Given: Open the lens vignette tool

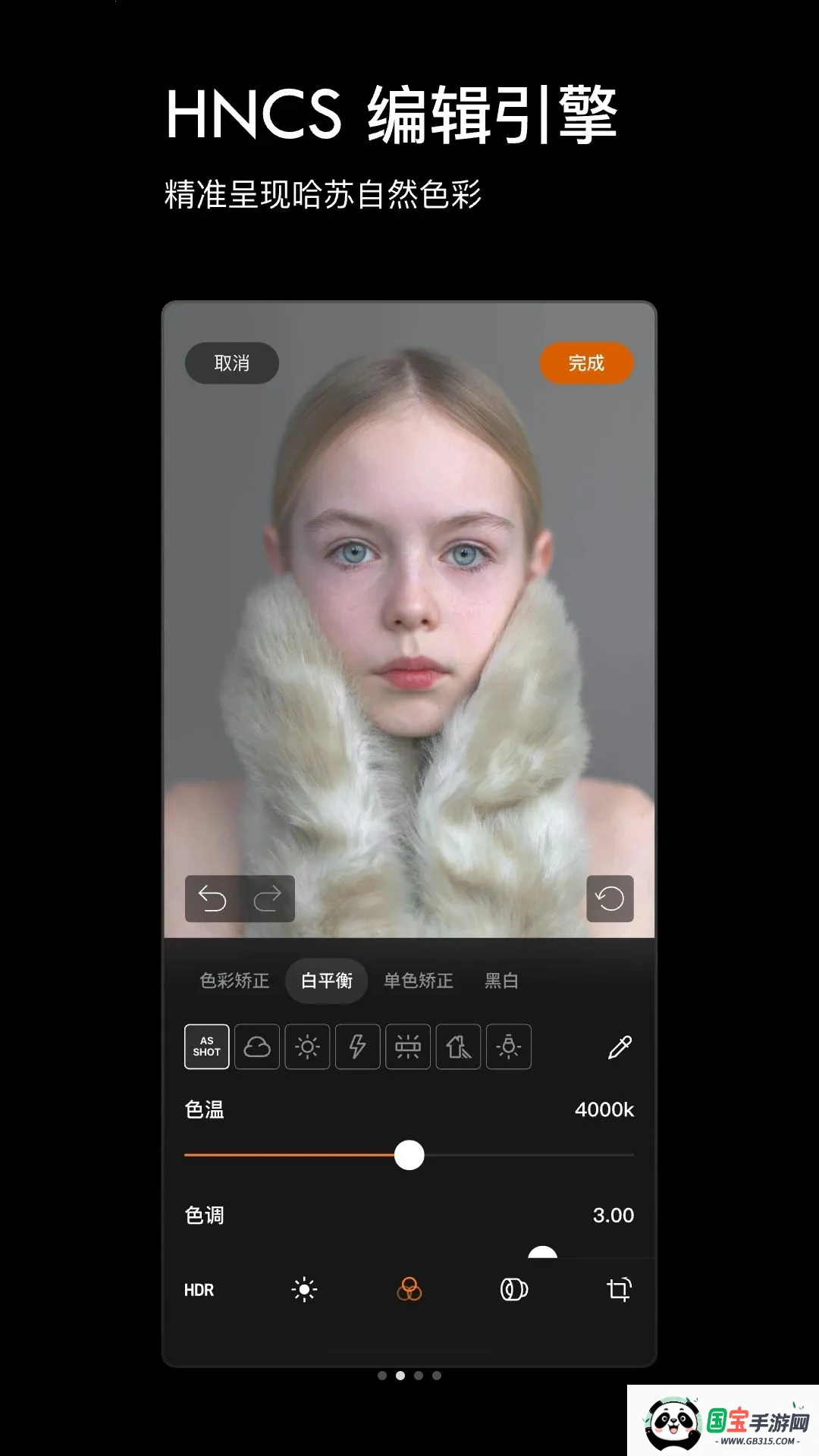Looking at the screenshot, I should tap(514, 1289).
